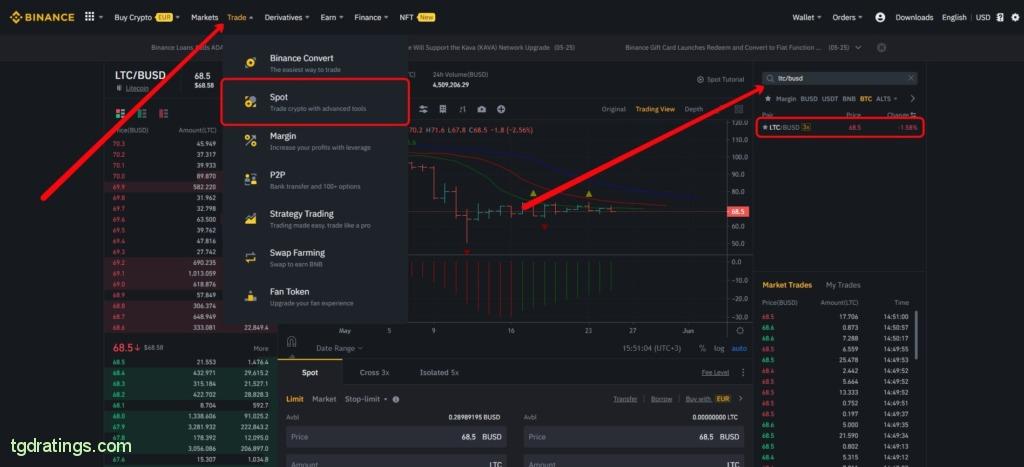Open the apps grid menu icon
Viewport: 1024px width, 467px height.
pyautogui.click(x=90, y=17)
